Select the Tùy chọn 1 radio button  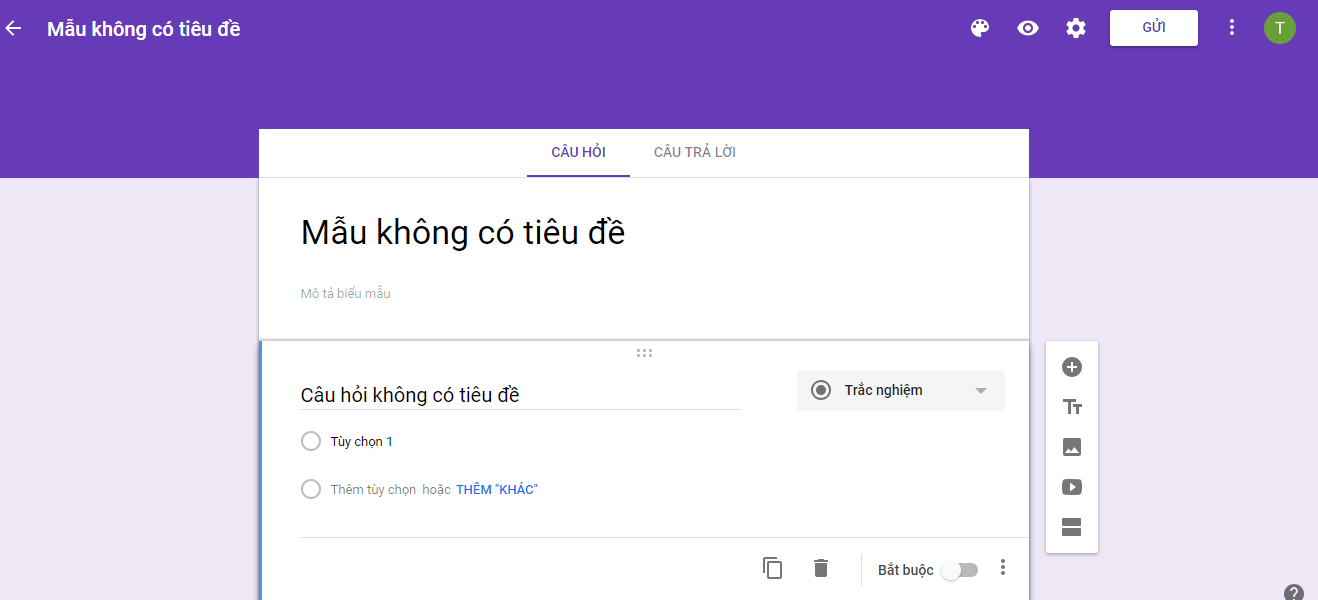tap(311, 441)
